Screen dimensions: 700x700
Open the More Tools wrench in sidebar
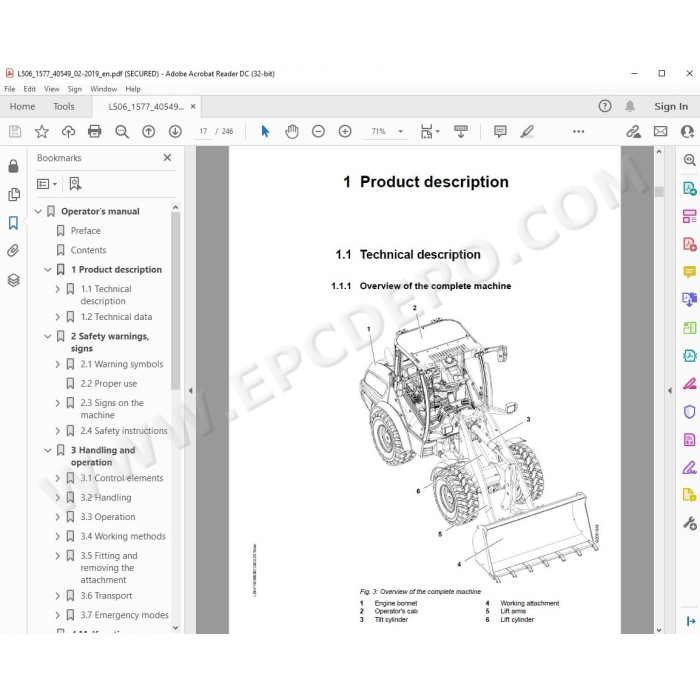click(689, 523)
